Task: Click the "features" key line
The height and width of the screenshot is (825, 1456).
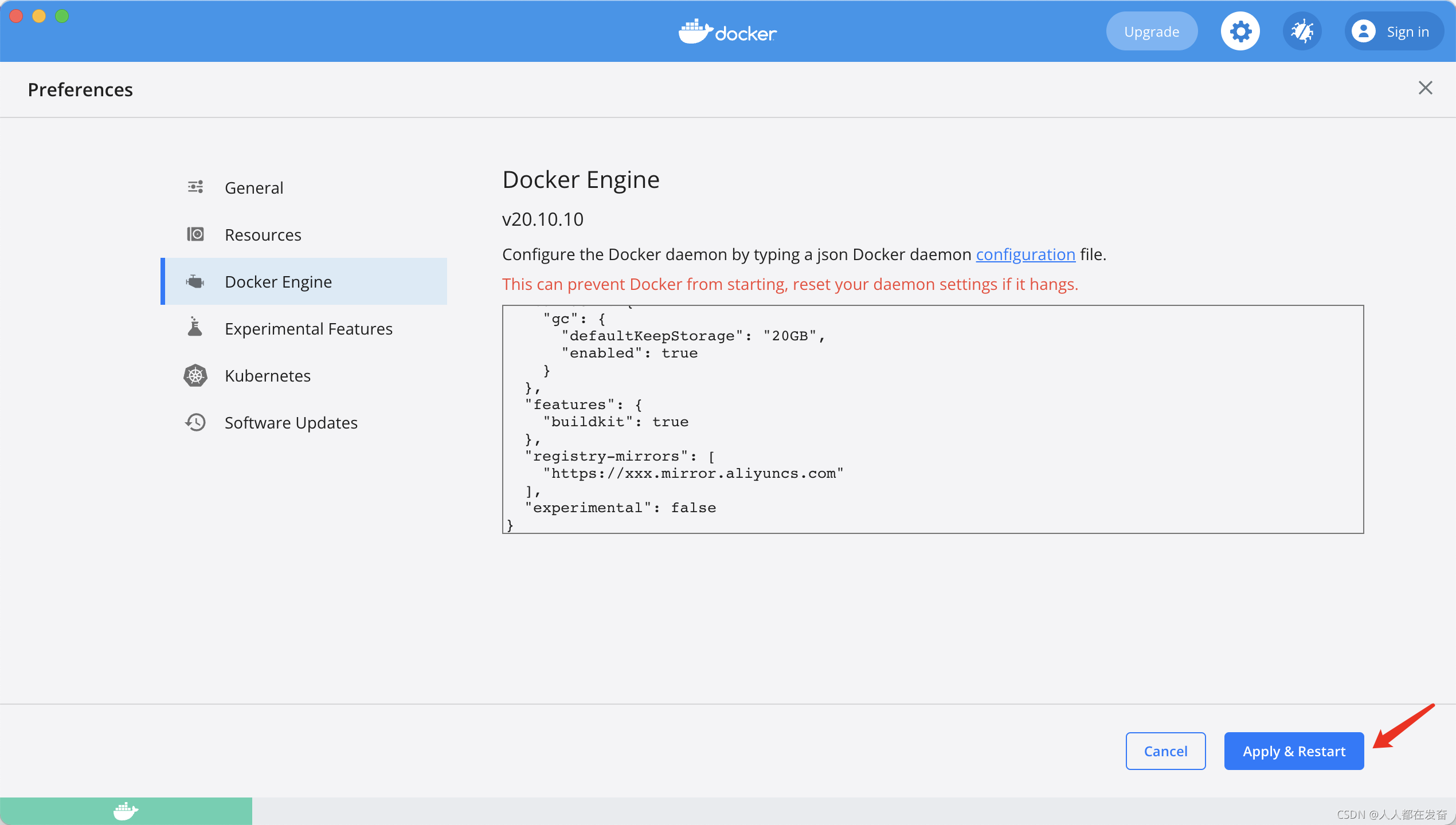Action: click(583, 404)
